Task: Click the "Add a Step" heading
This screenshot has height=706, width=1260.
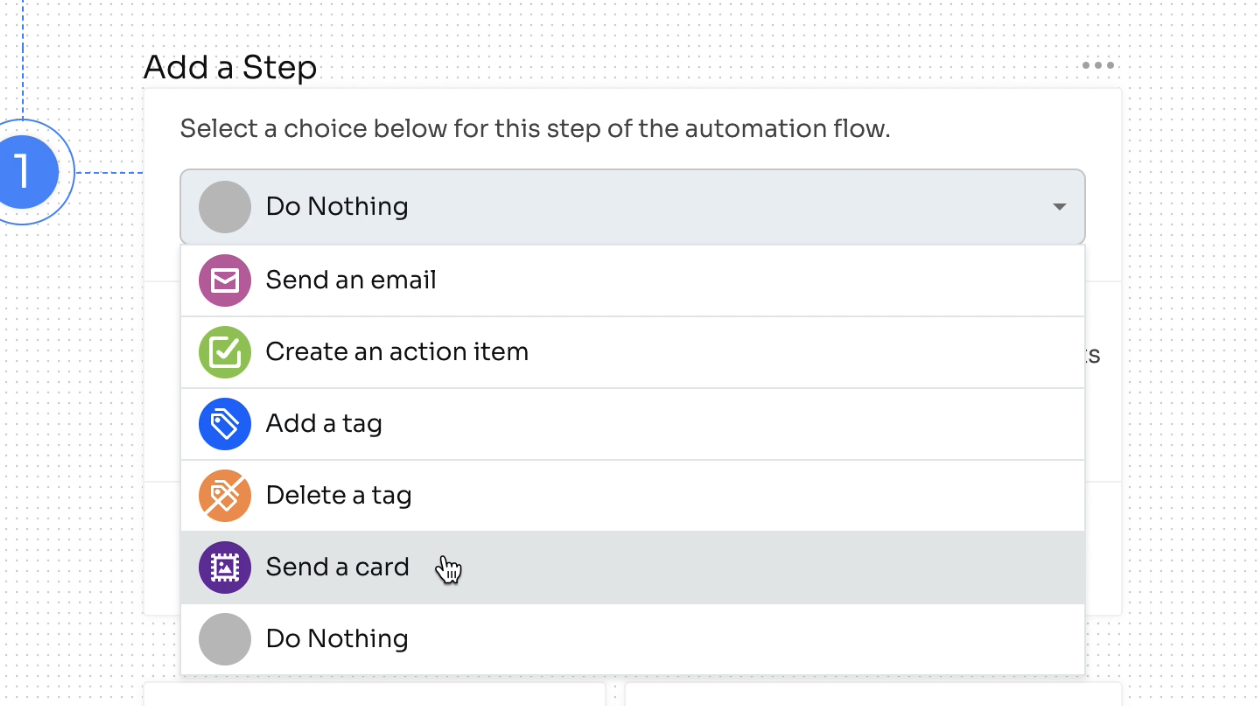Action: pyautogui.click(x=230, y=68)
